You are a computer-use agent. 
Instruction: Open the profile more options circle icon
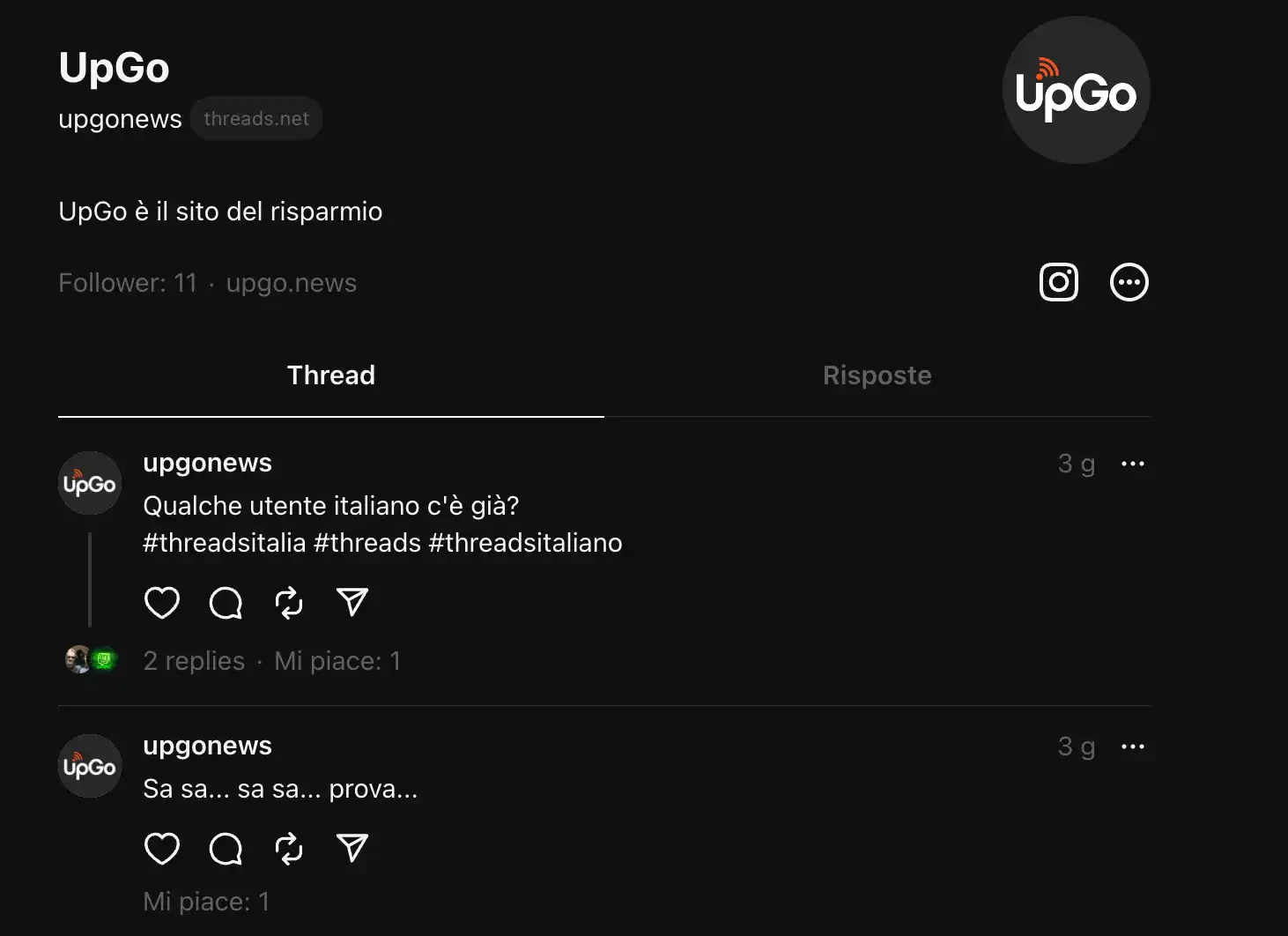tap(1129, 282)
